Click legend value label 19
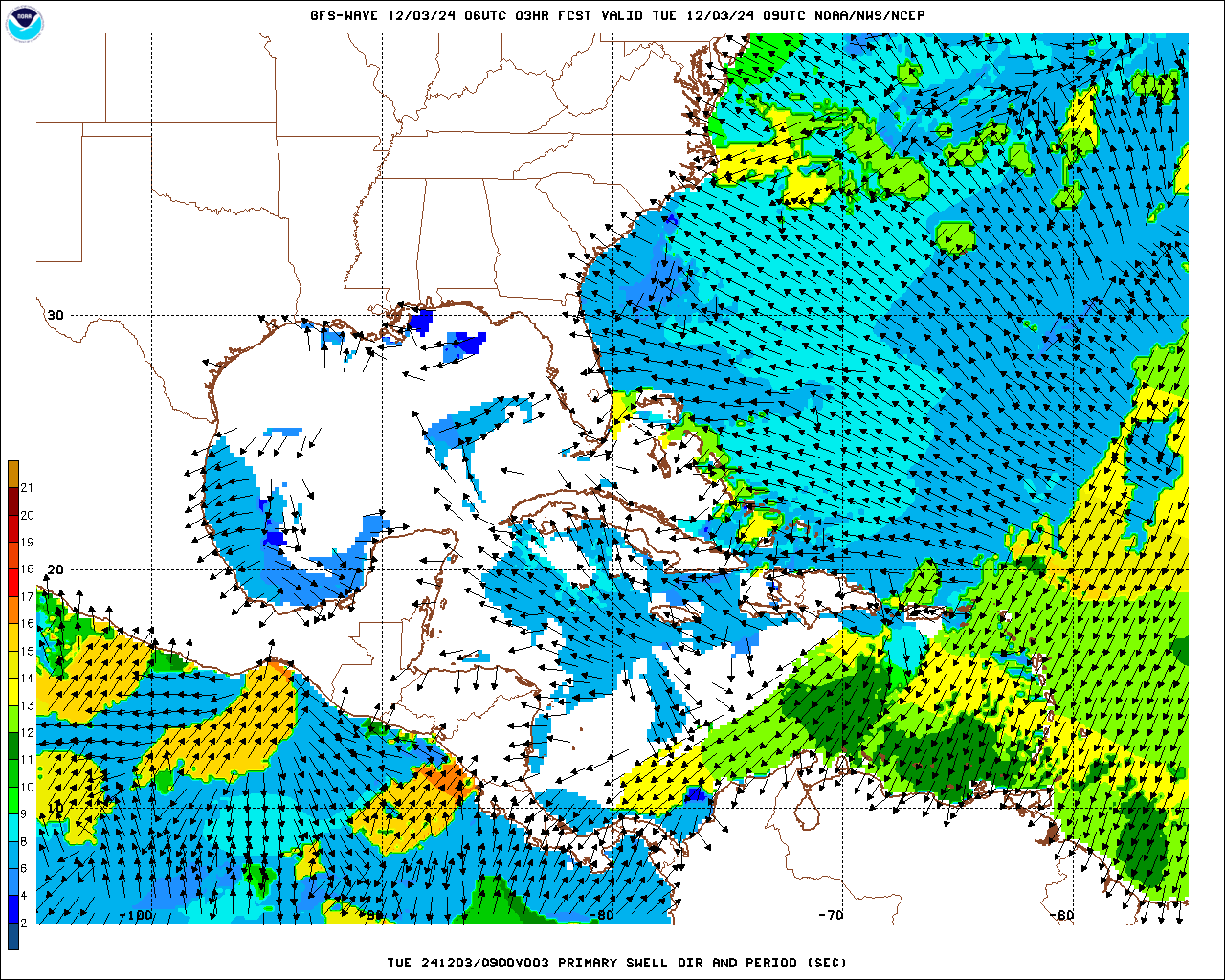 (27, 543)
